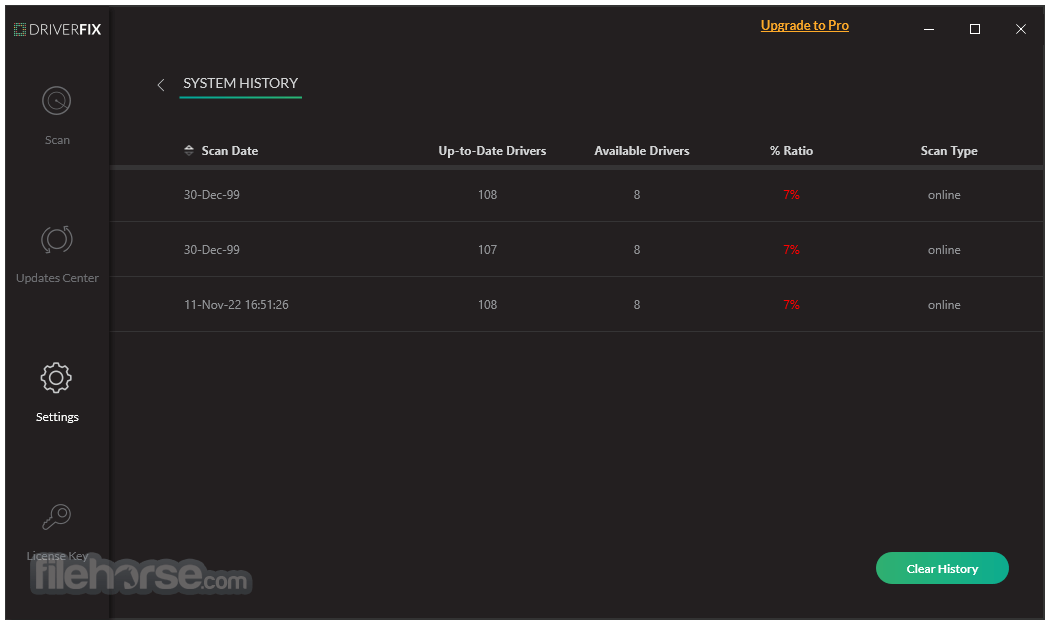
Task: Click the % Ratio column header
Action: pyautogui.click(x=791, y=151)
